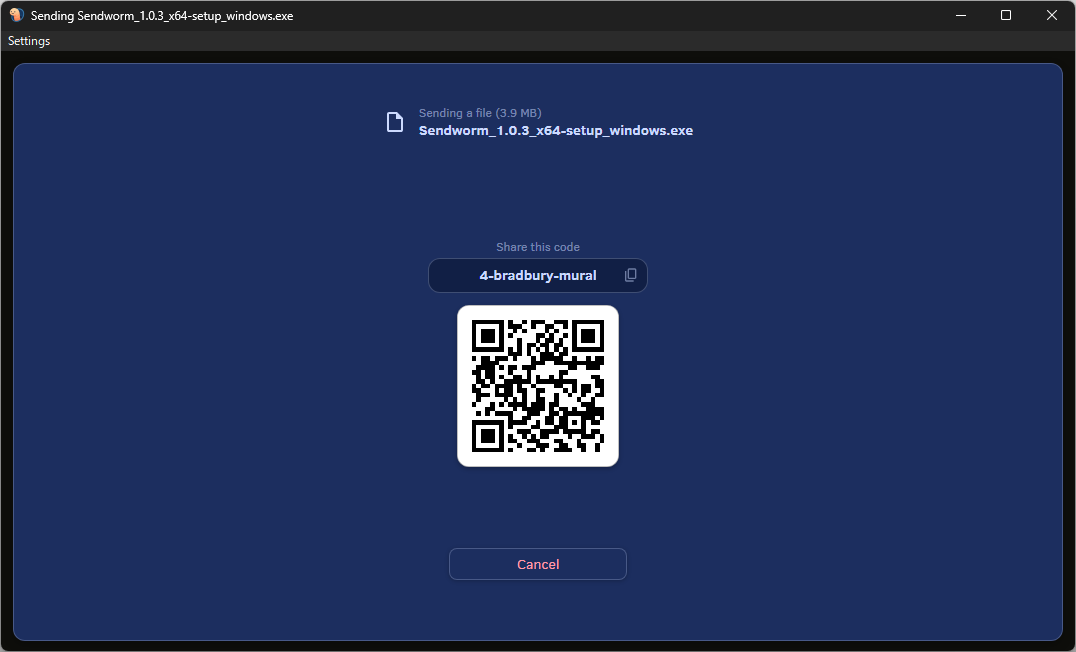
Task: Open the Settings menu
Action: click(x=29, y=41)
